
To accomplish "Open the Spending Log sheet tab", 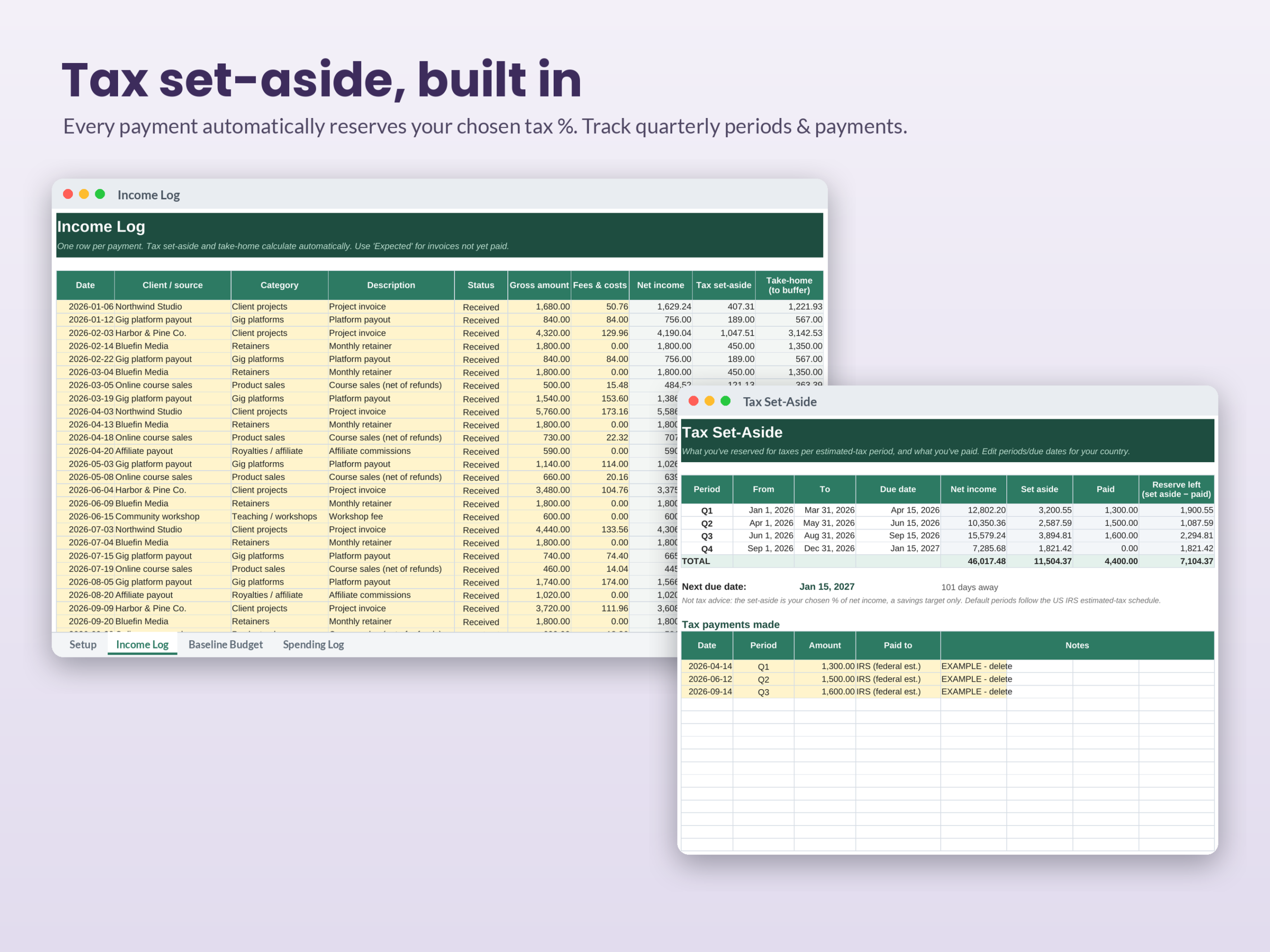I will (314, 645).
